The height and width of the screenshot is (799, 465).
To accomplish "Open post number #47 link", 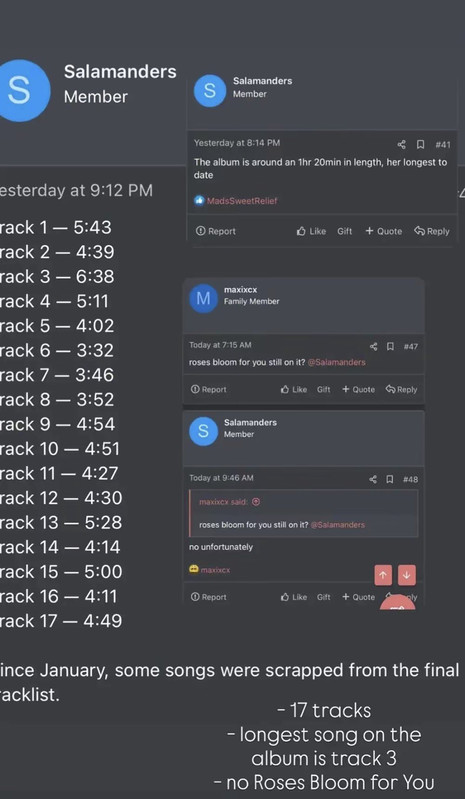I will click(411, 347).
